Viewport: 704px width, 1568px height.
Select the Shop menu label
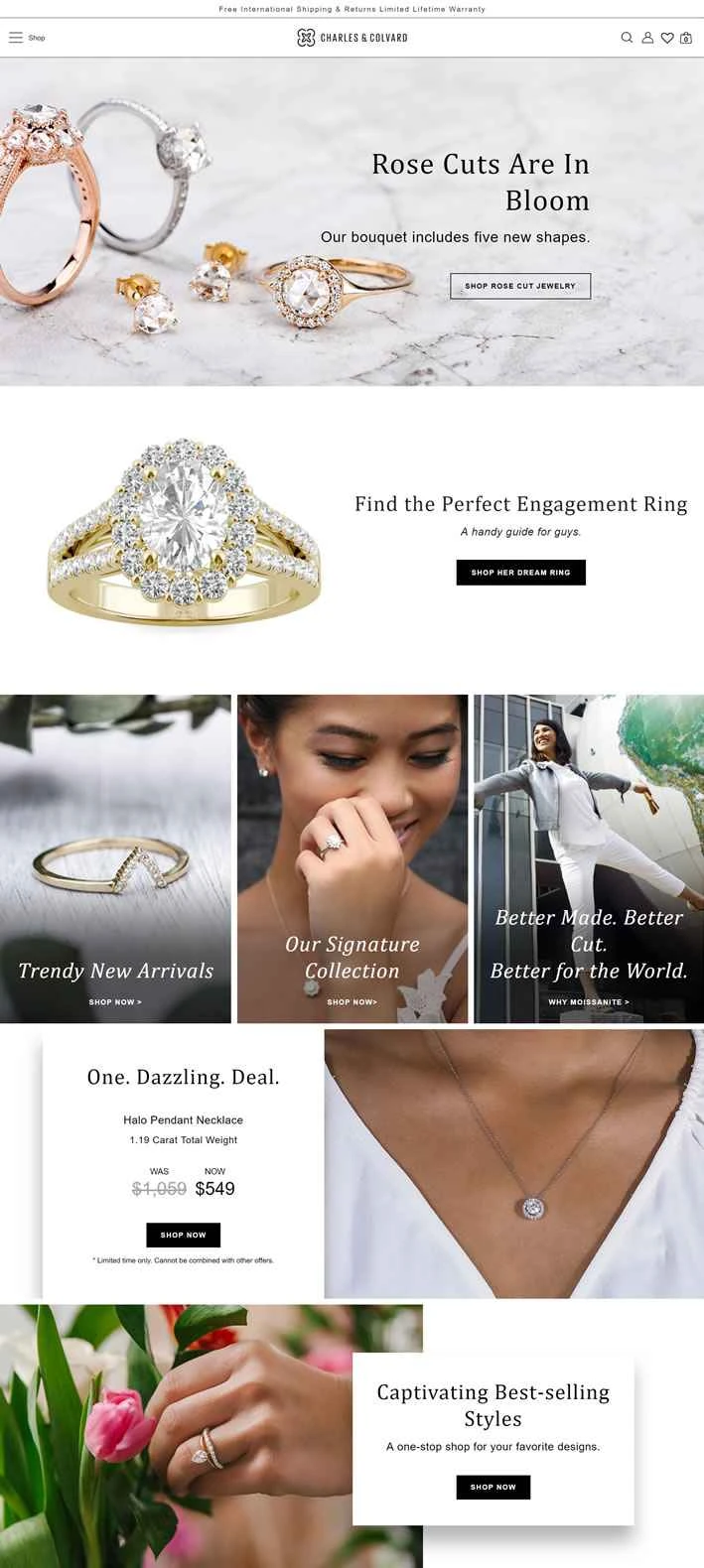click(x=37, y=38)
